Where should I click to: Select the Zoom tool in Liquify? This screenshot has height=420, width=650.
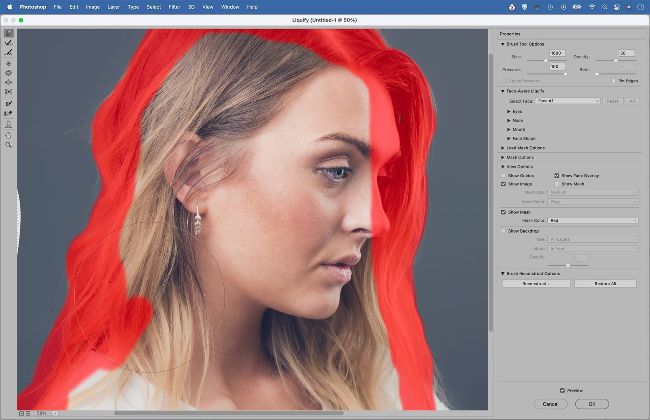click(x=9, y=145)
